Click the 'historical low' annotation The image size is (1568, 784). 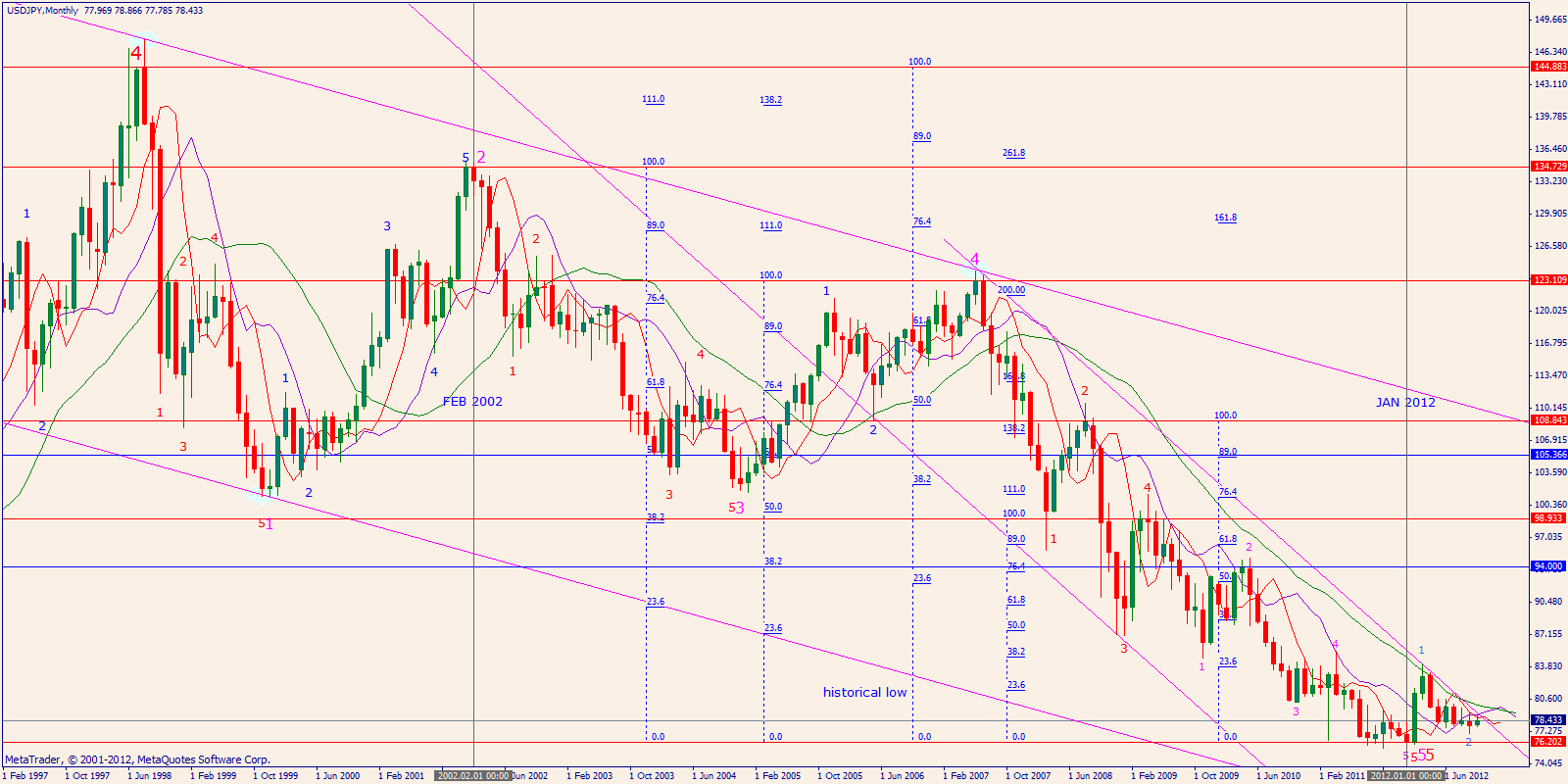pyautogui.click(x=864, y=692)
